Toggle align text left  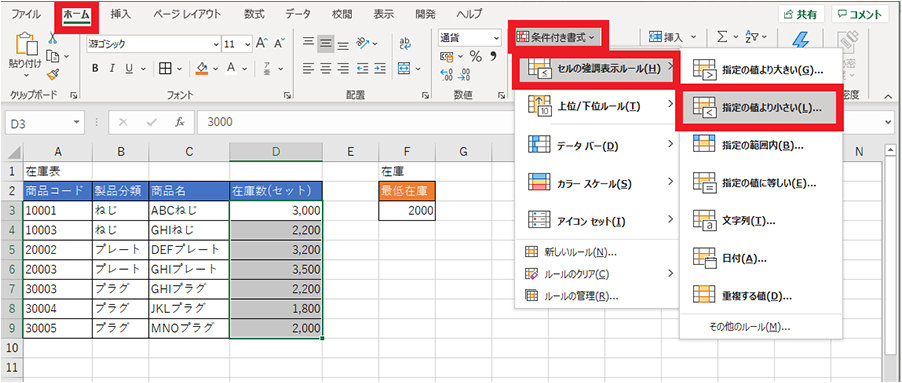pyautogui.click(x=309, y=68)
